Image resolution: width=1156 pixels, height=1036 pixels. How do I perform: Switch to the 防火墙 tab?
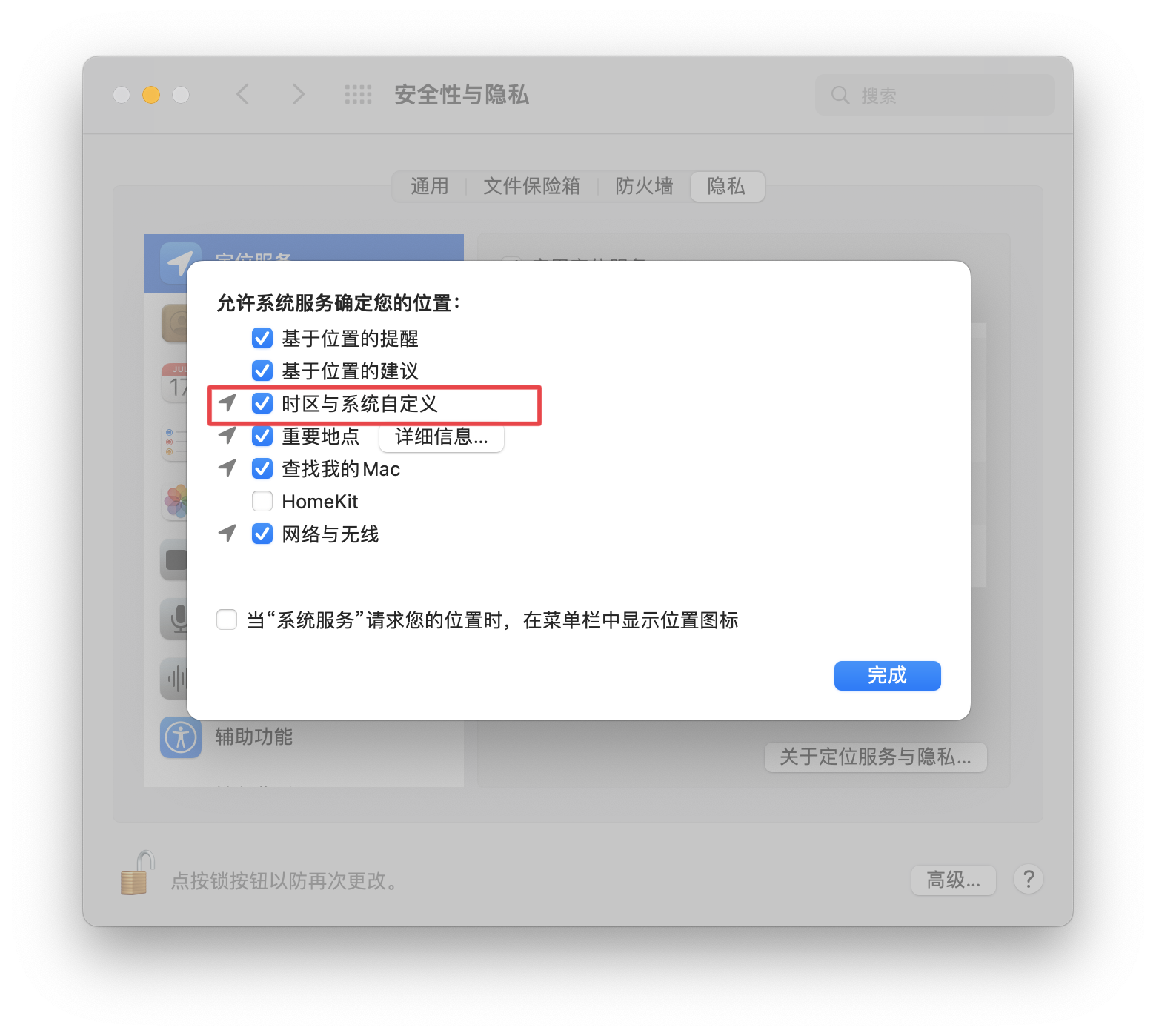(x=644, y=186)
